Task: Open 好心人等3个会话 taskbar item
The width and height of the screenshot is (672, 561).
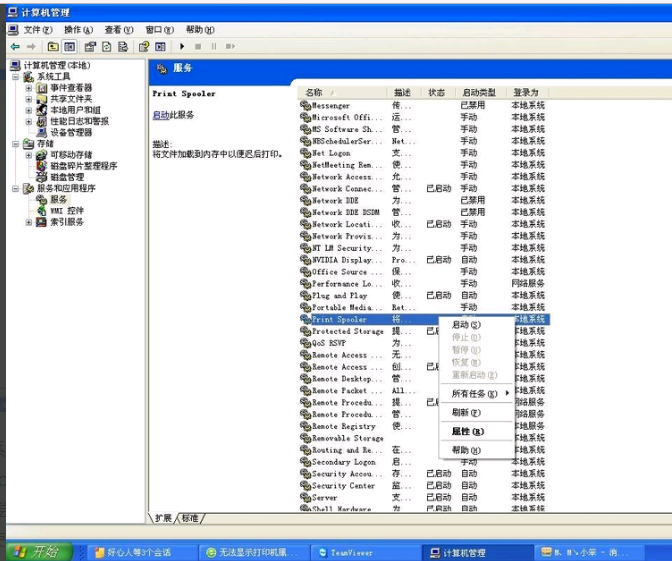Action: tap(143, 552)
